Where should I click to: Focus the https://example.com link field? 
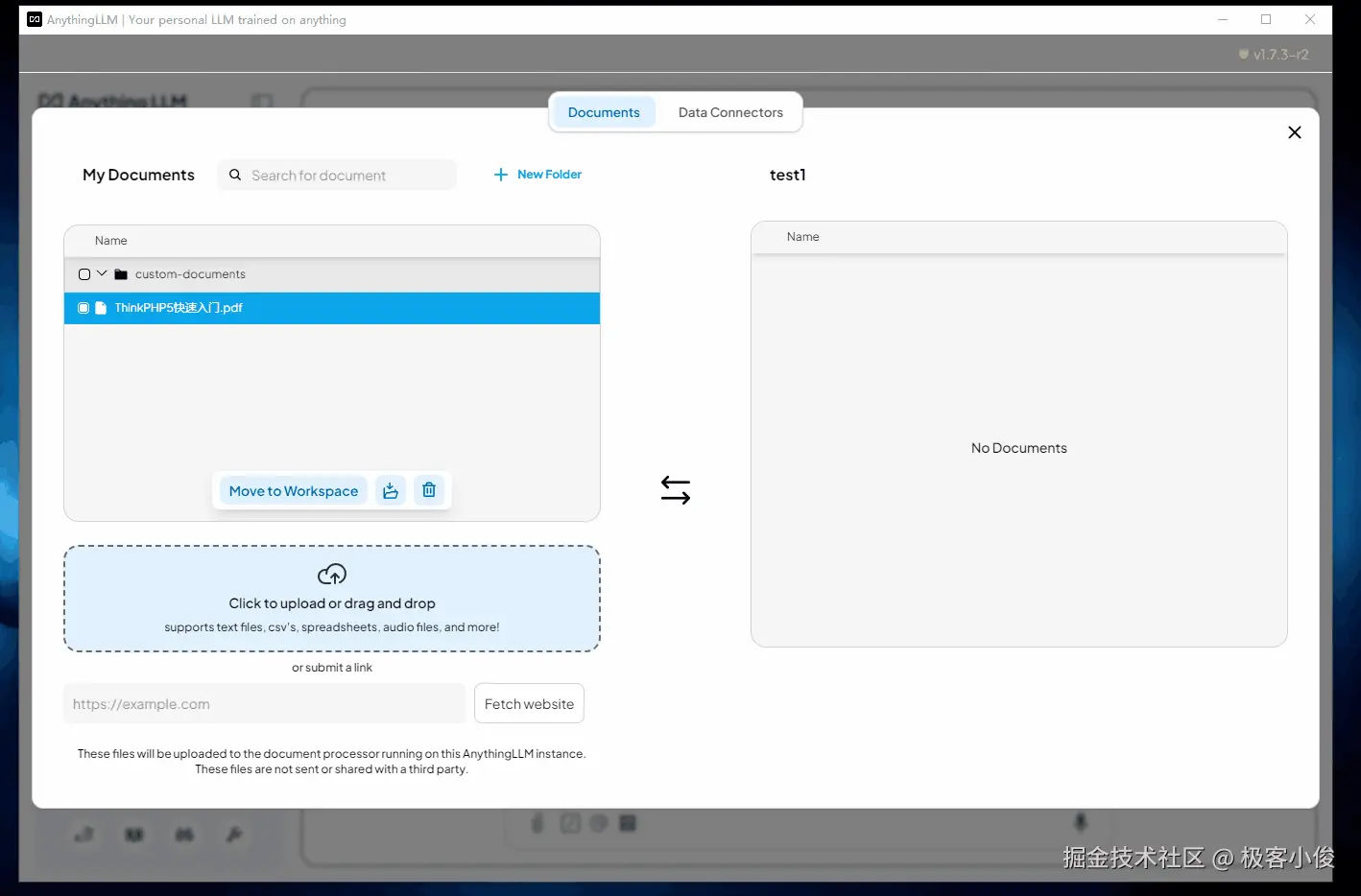[x=265, y=703]
